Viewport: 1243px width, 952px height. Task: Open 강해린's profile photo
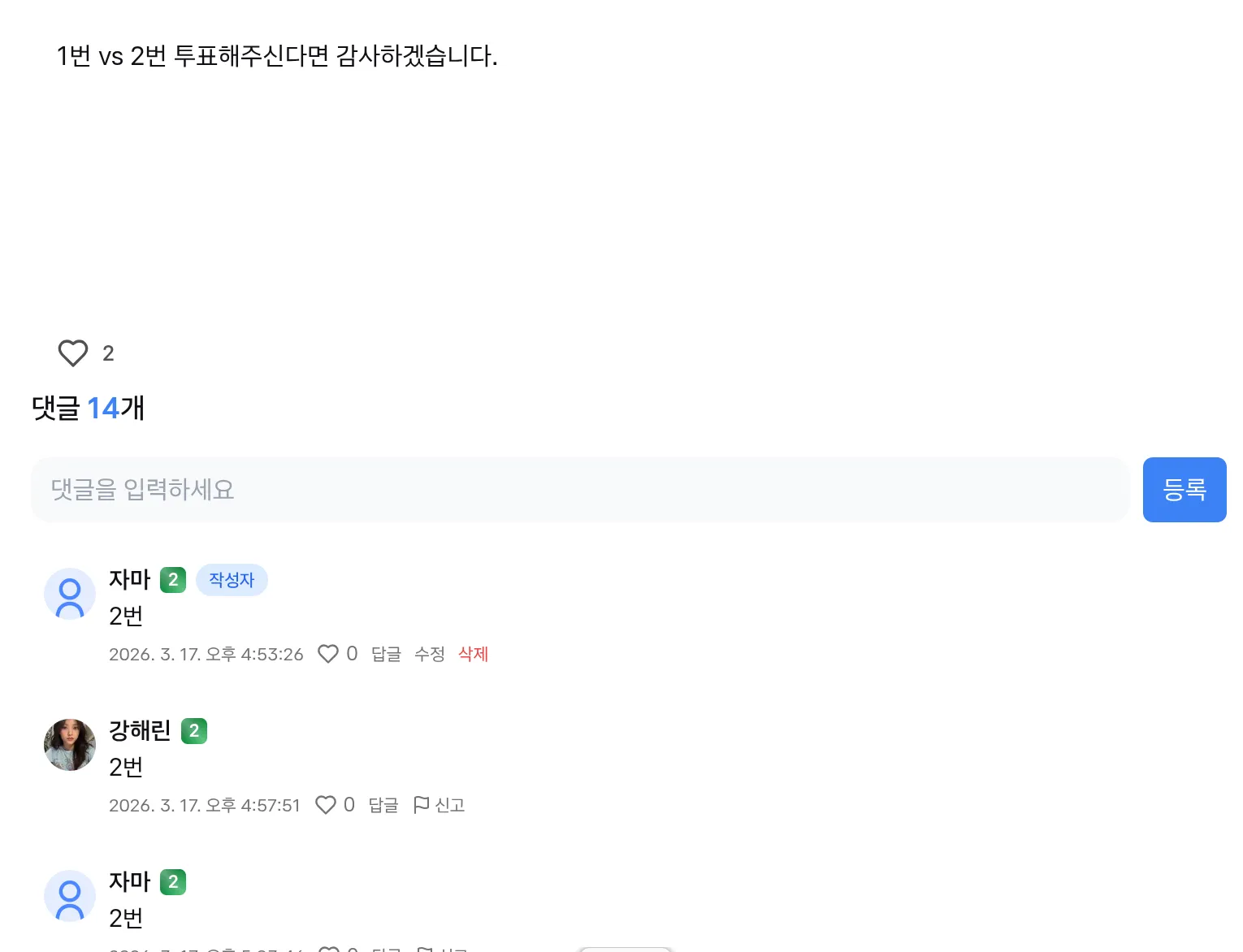point(70,744)
